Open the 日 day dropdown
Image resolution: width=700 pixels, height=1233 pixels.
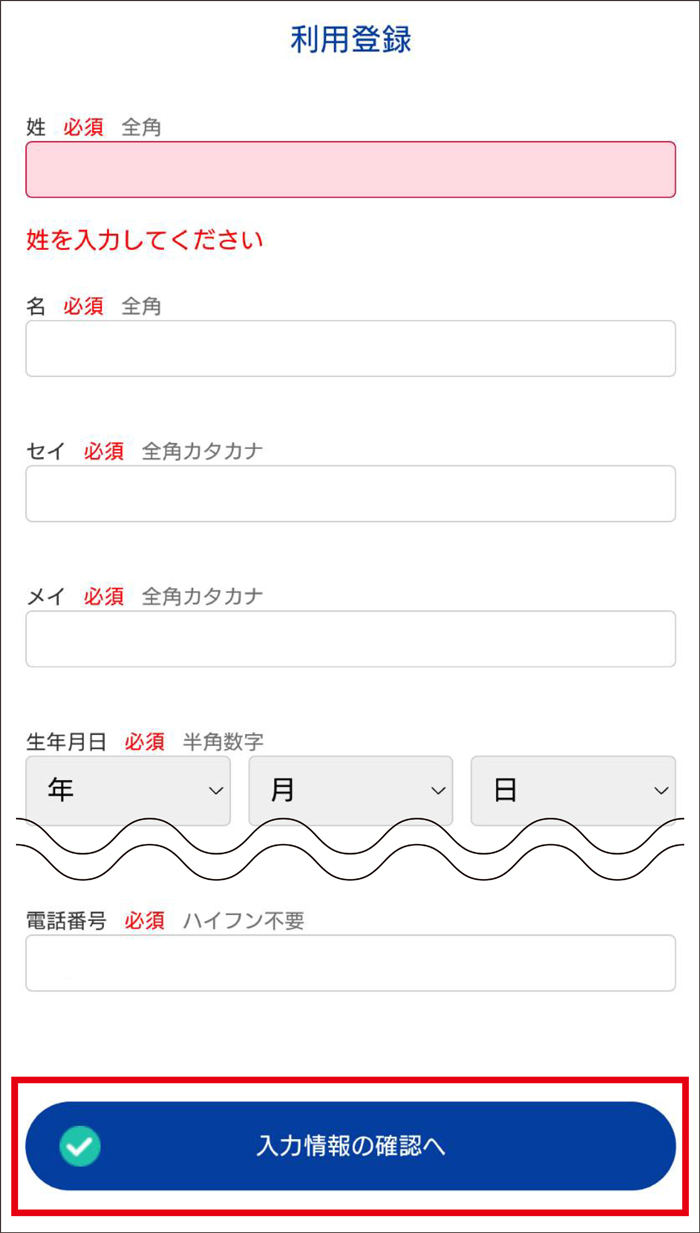coord(572,791)
